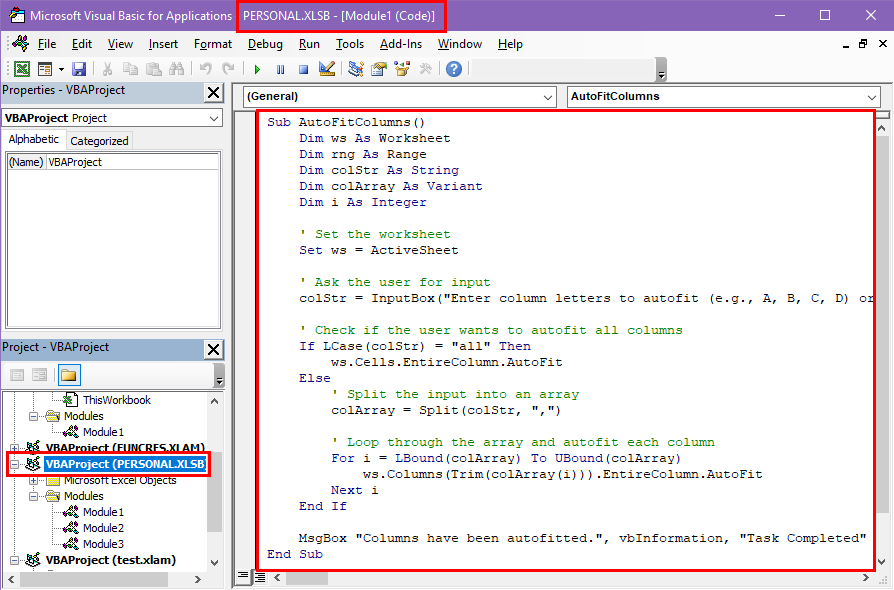Click the View Object icon in Project panel
This screenshot has height=590, width=894.
click(x=39, y=375)
